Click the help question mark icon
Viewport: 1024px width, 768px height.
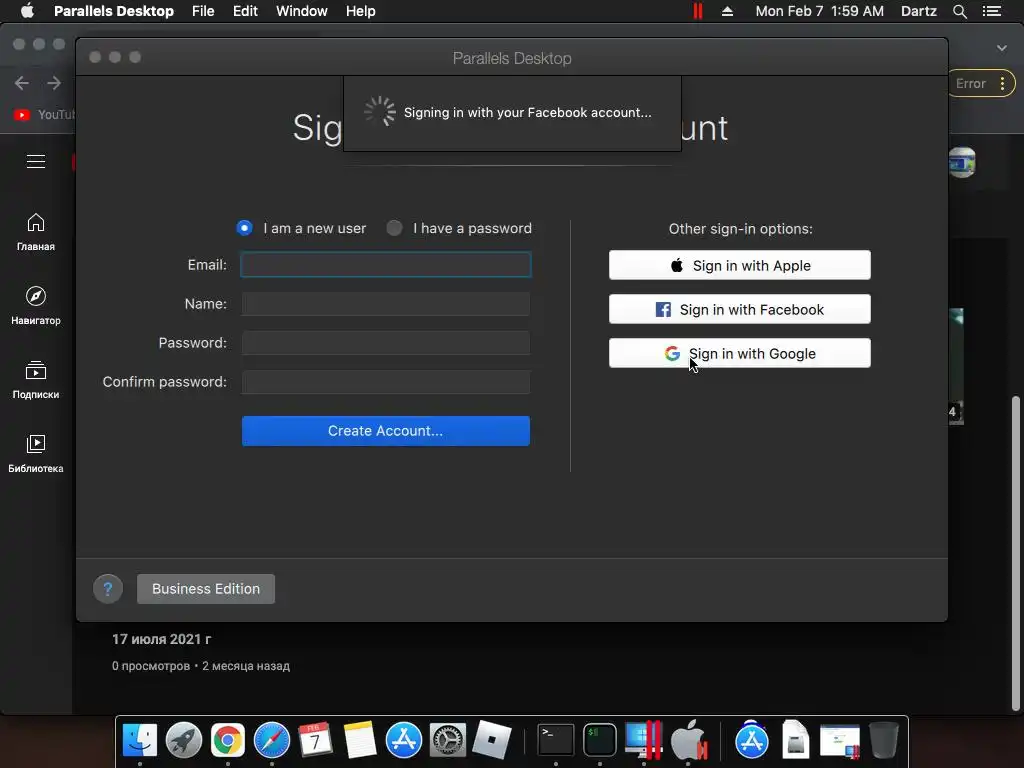click(108, 589)
